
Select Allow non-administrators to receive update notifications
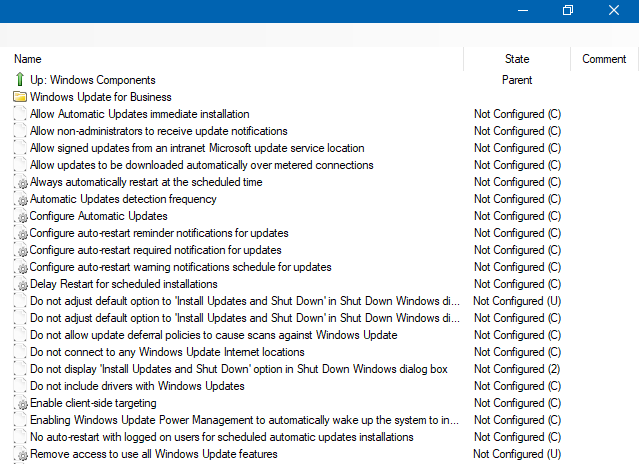(x=158, y=131)
